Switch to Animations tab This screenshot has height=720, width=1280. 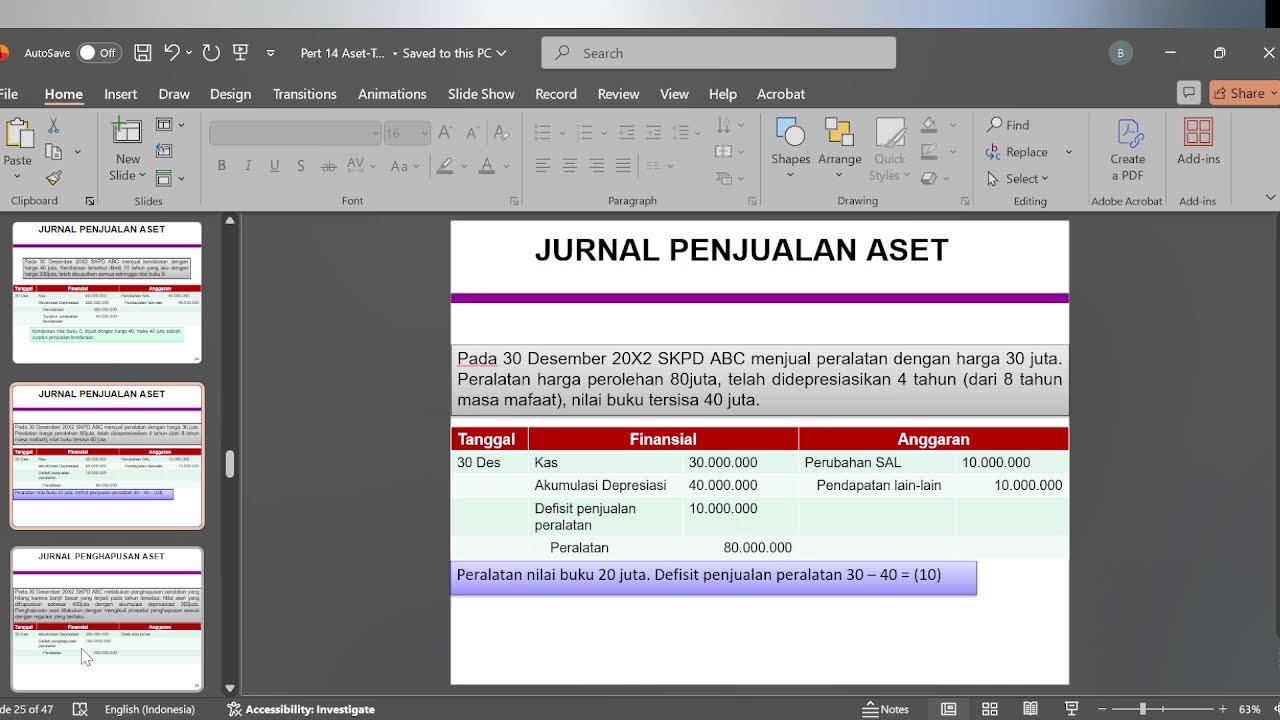[392, 94]
